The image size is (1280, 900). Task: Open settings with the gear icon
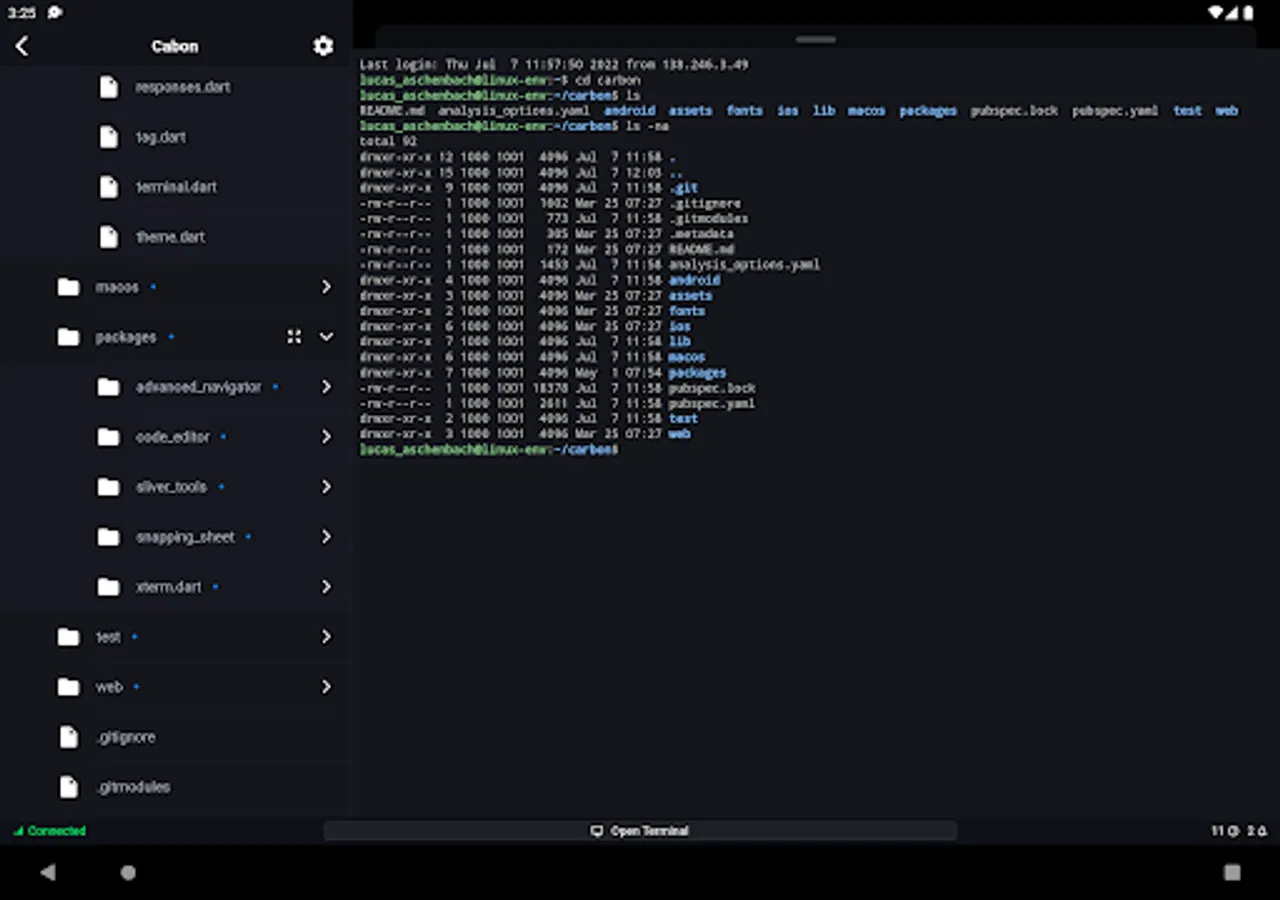pyautogui.click(x=323, y=46)
